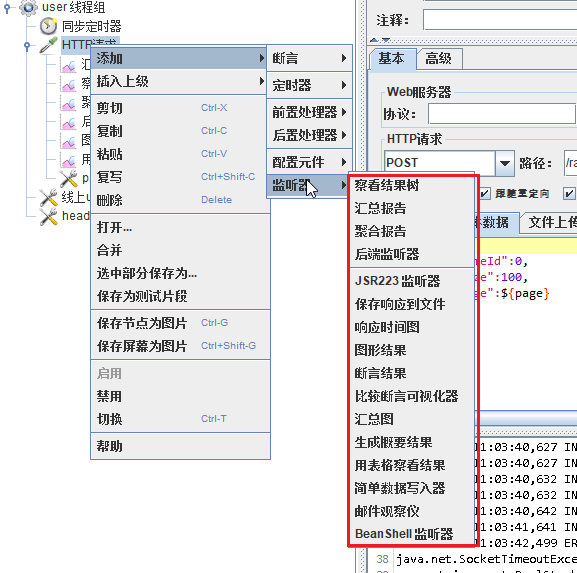Switch to the 基本 tab
577x573 pixels.
pos(392,58)
